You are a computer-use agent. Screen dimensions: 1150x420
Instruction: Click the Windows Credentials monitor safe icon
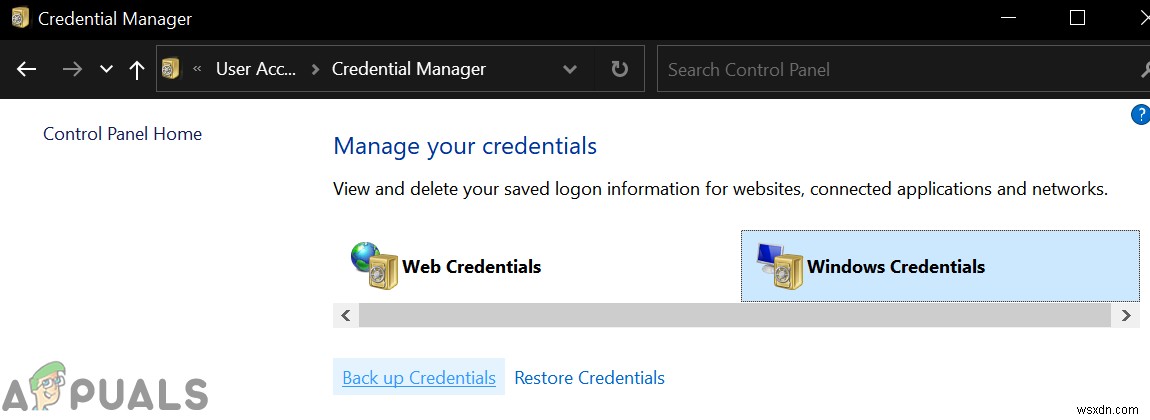(x=779, y=266)
